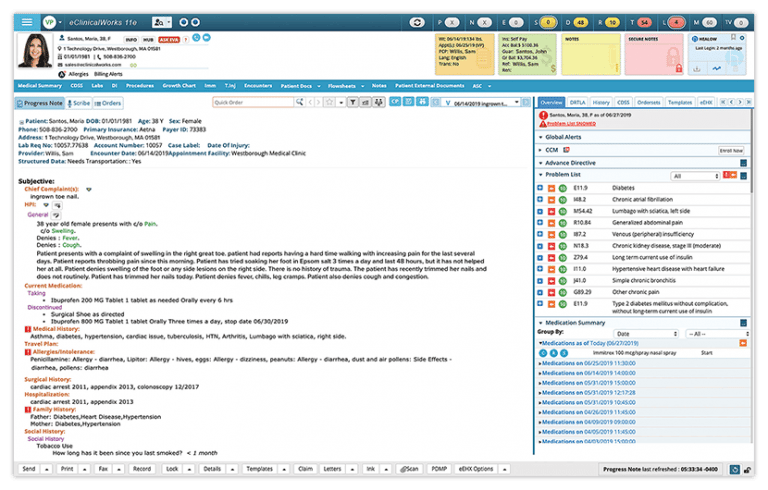The height and width of the screenshot is (490, 768).
Task: Open the Medical Summary tab
Action: pyautogui.click(x=40, y=86)
